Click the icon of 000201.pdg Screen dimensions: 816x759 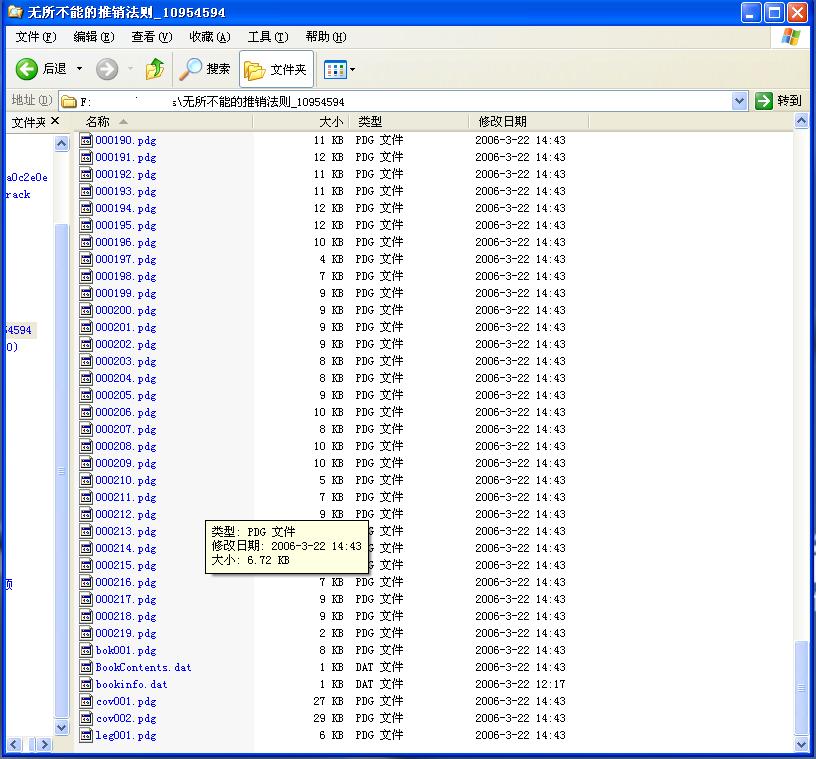86,327
